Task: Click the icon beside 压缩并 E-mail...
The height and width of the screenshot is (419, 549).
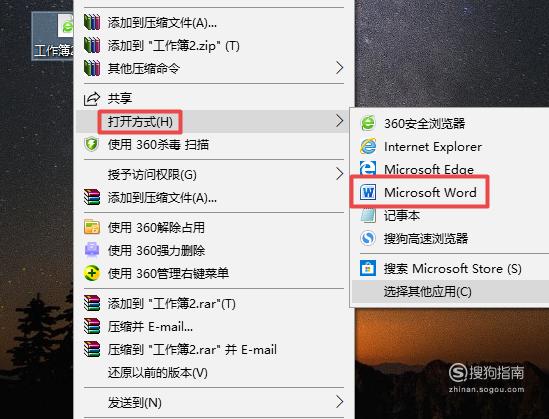Action: coord(92,326)
